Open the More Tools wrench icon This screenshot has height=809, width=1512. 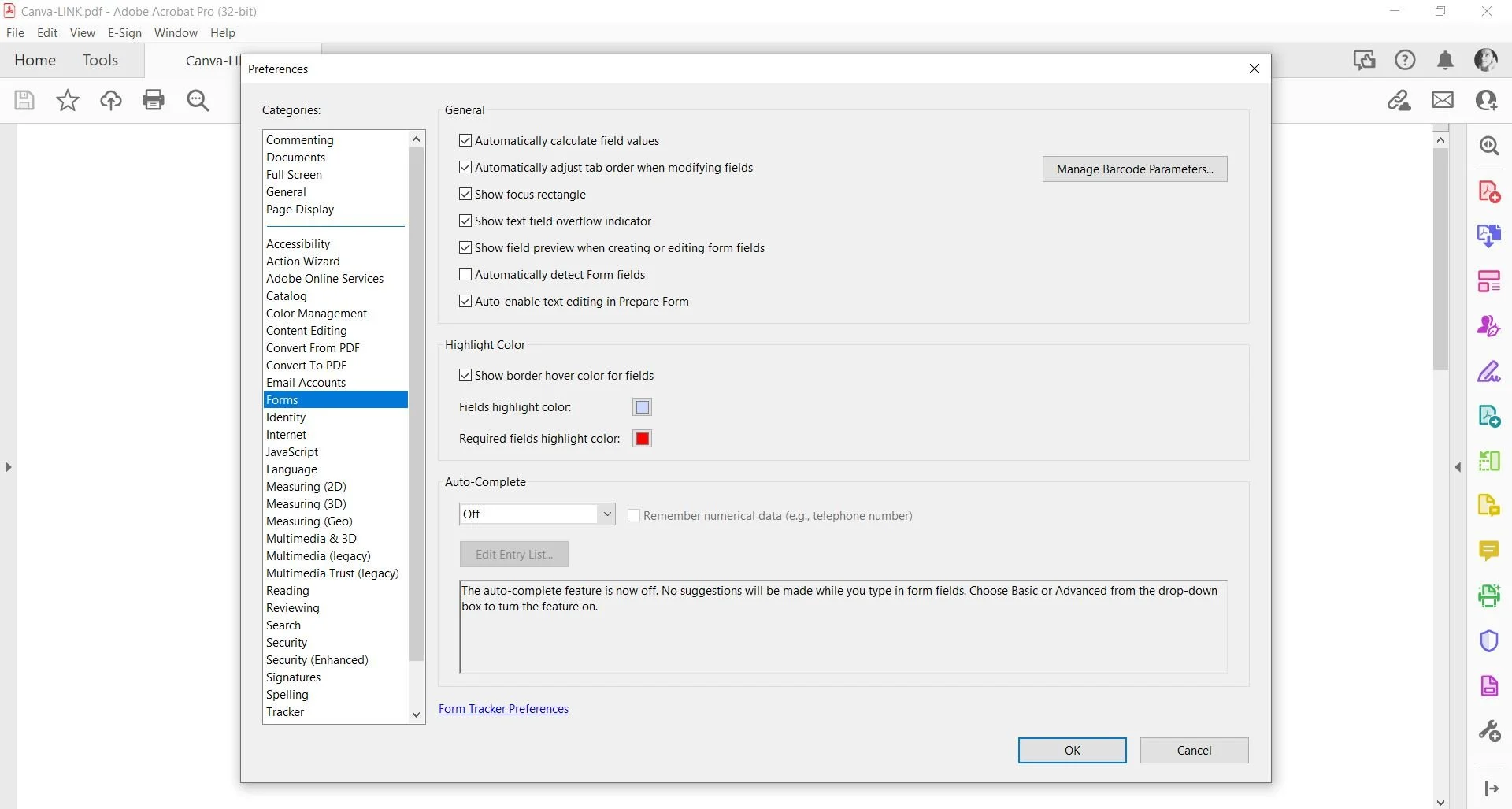click(1489, 731)
